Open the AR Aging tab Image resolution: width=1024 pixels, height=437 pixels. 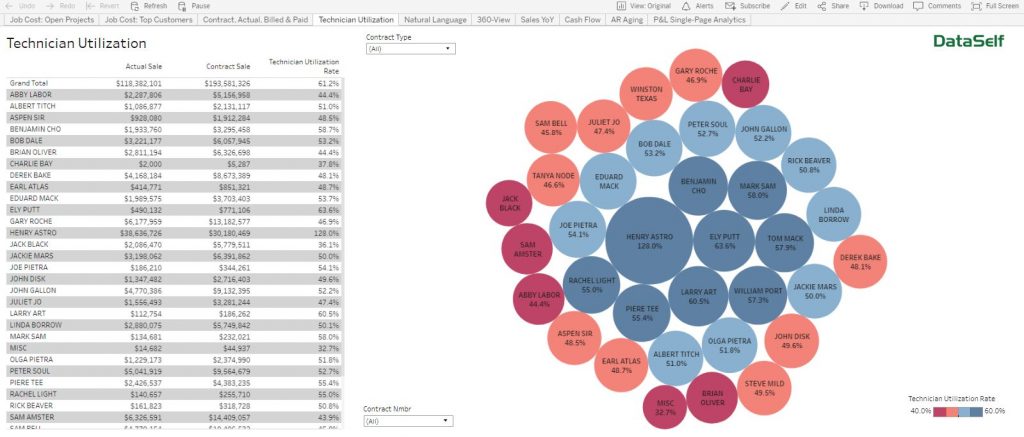[628, 19]
